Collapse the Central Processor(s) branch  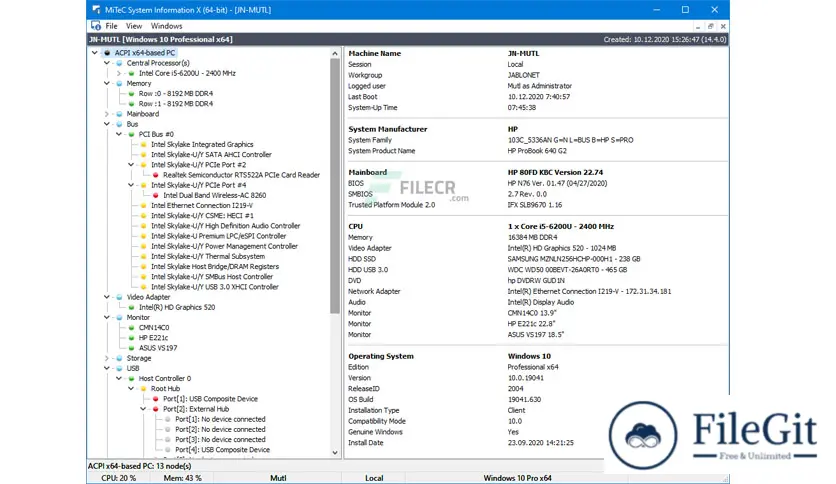point(107,63)
